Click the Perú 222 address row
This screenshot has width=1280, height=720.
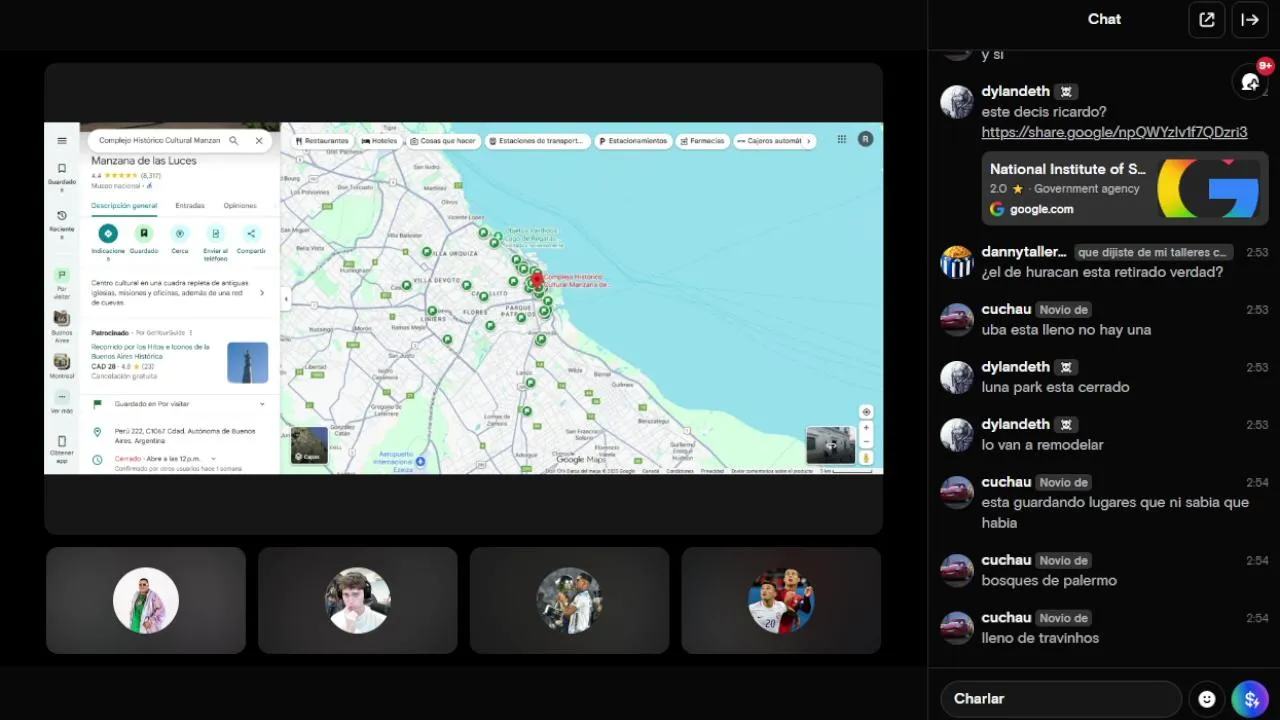point(179,436)
